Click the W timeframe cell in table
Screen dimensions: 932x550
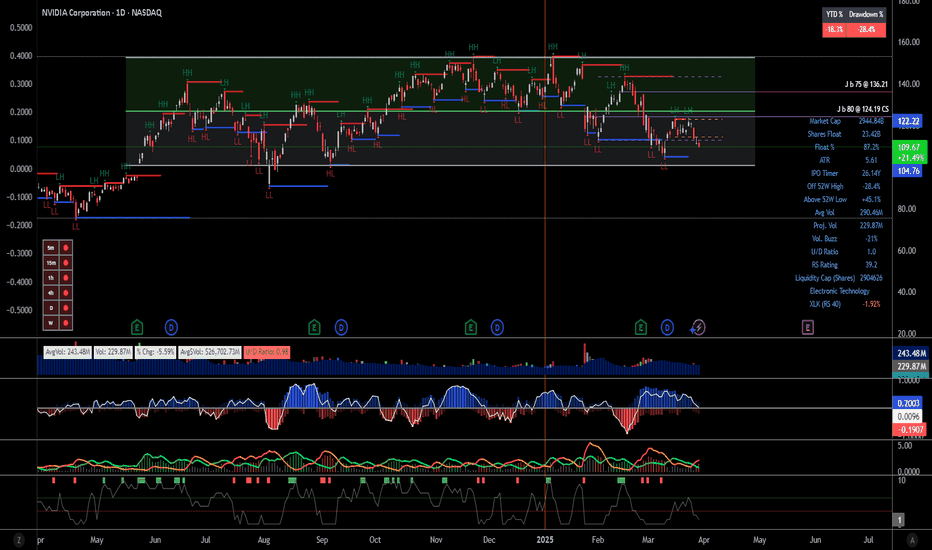(x=51, y=323)
